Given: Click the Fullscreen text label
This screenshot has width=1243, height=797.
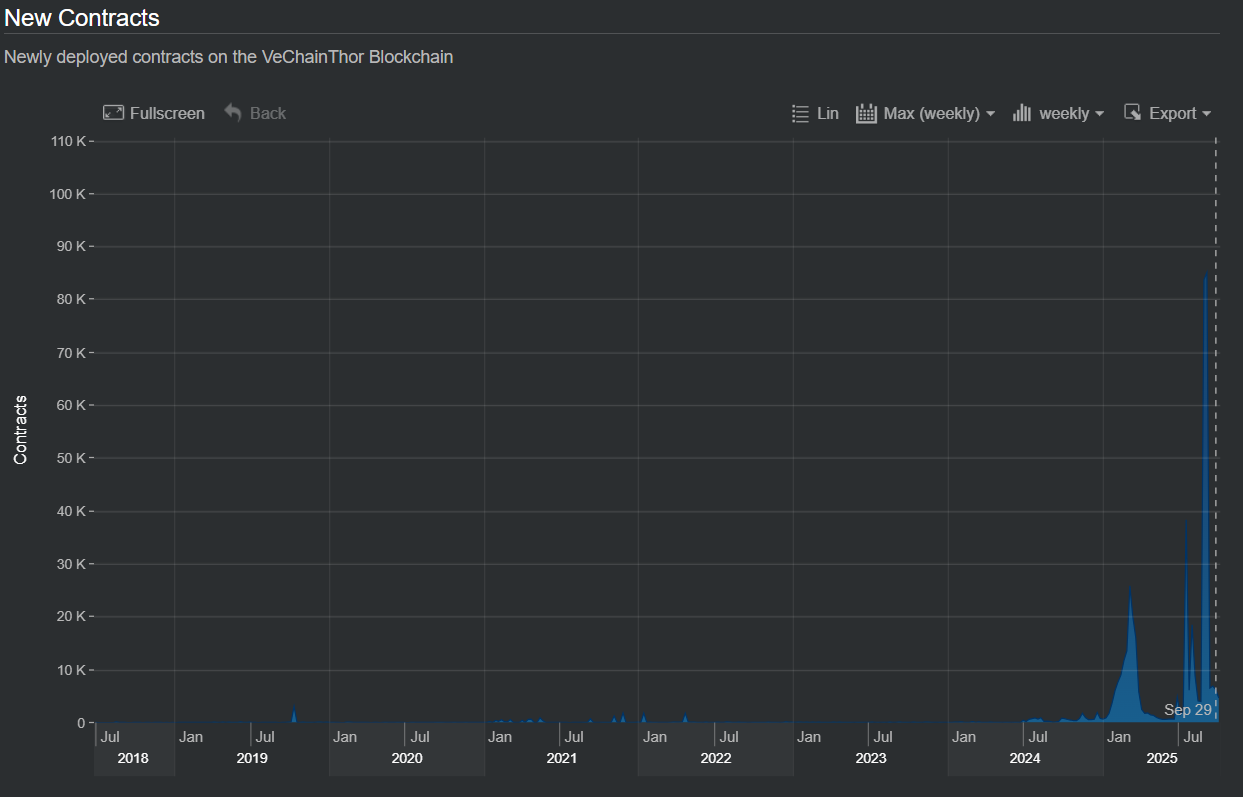Looking at the screenshot, I should 167,113.
